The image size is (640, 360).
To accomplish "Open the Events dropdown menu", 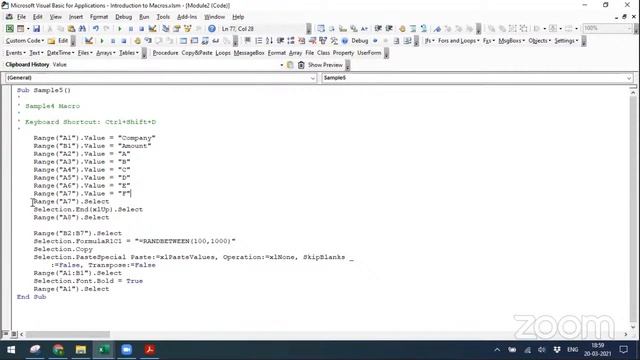I will (16, 53).
